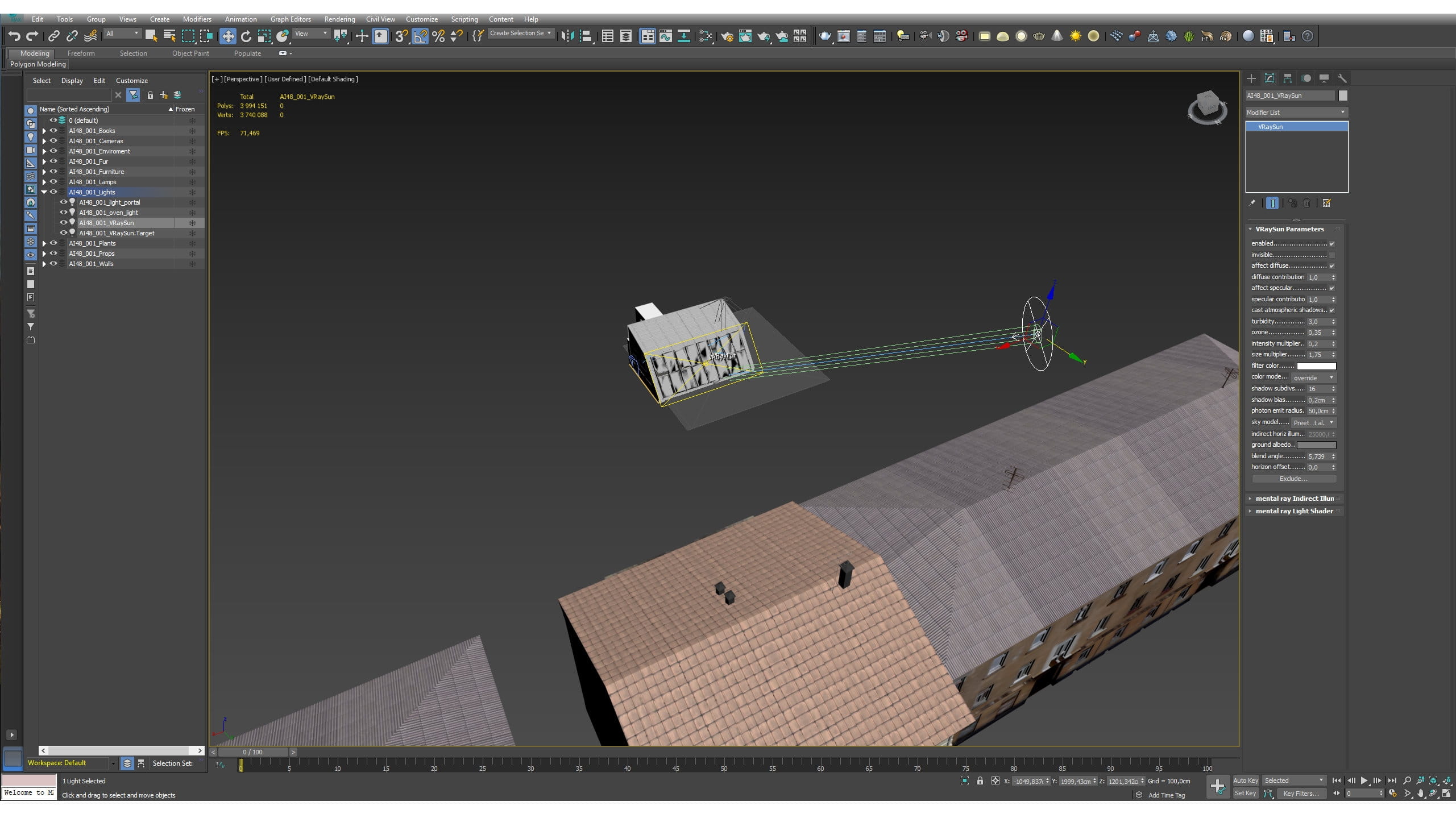This screenshot has height=818, width=1456.
Task: Open the Hierarchy panel tab icon
Action: pos(1288,78)
